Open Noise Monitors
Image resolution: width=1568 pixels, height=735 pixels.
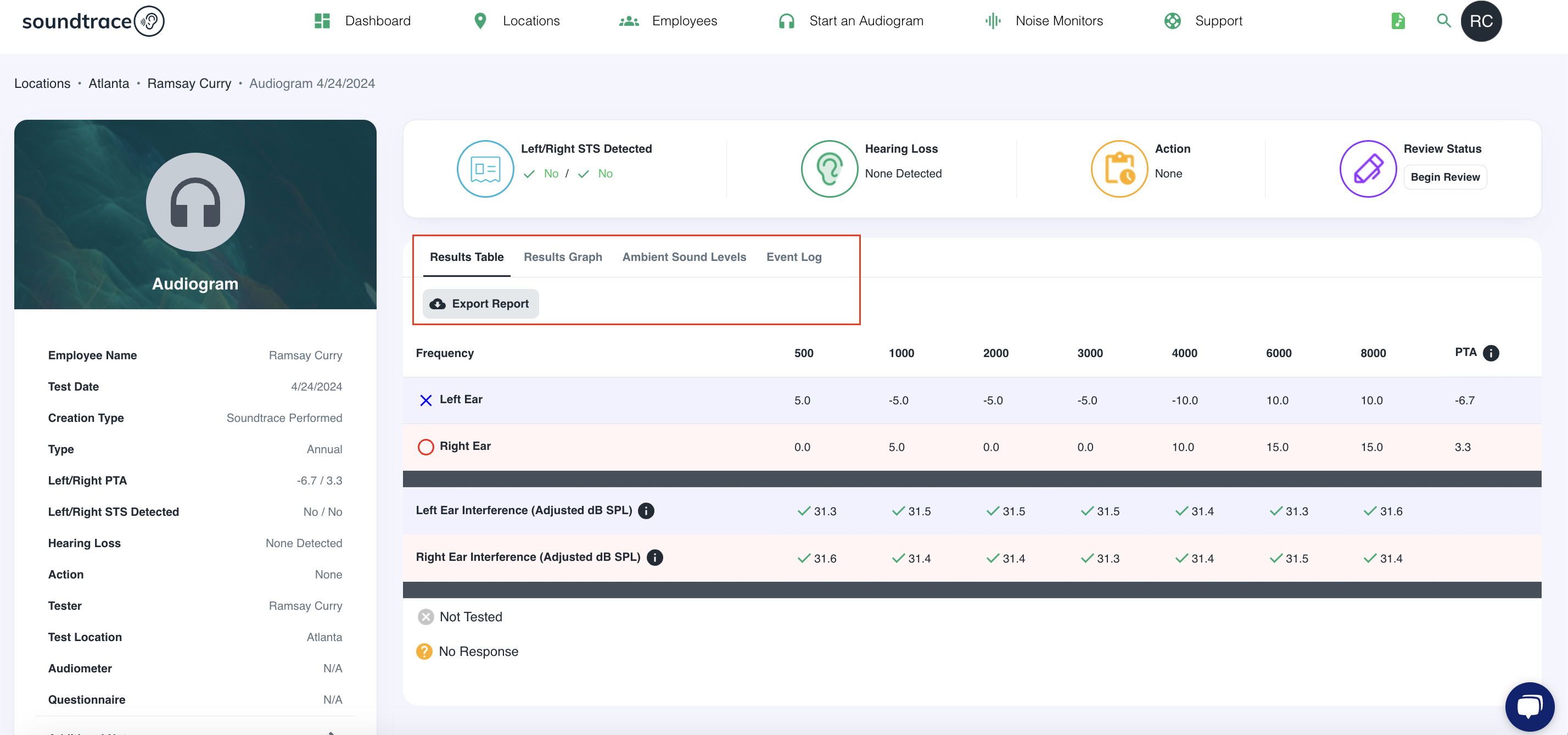(x=1059, y=21)
